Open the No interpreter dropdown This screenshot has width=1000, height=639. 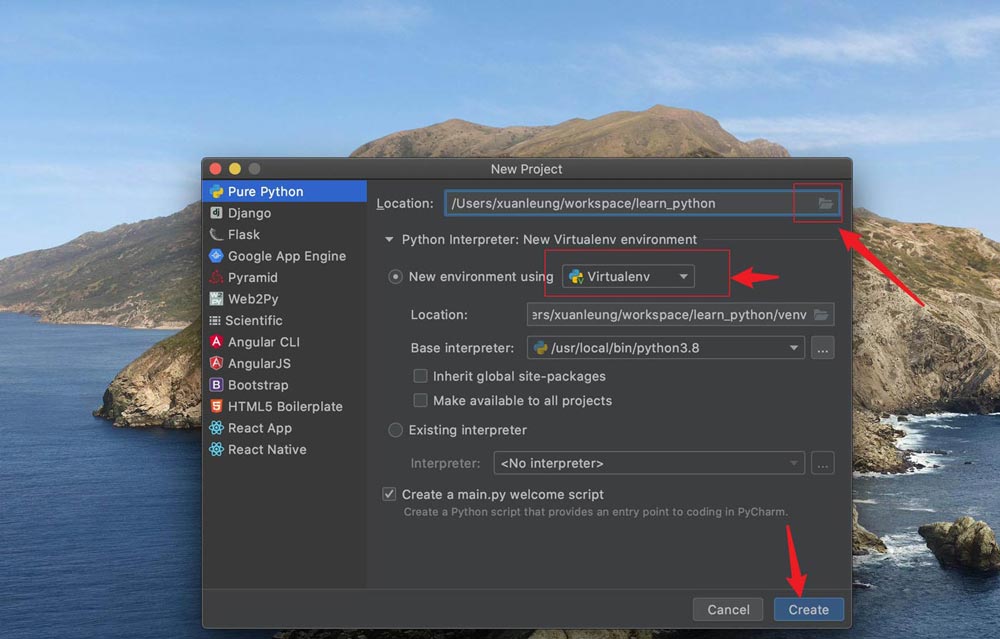tap(649, 464)
